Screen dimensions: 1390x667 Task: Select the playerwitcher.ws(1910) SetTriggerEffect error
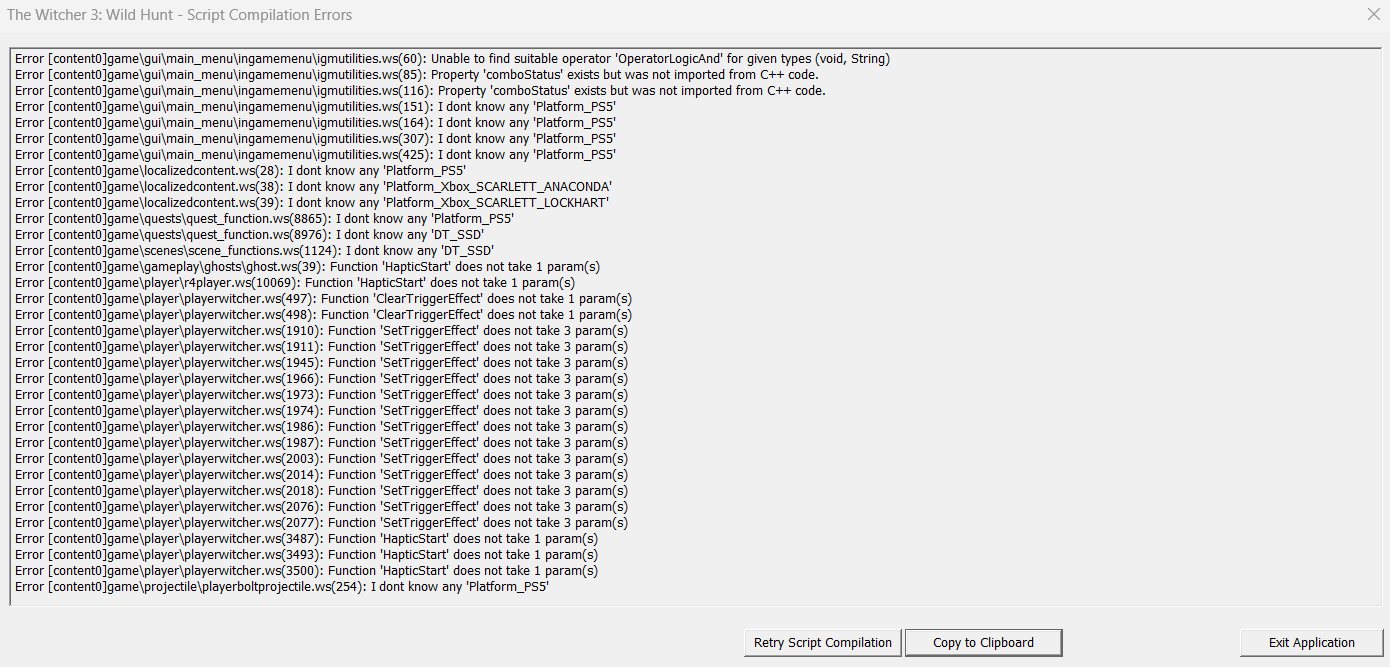(321, 331)
